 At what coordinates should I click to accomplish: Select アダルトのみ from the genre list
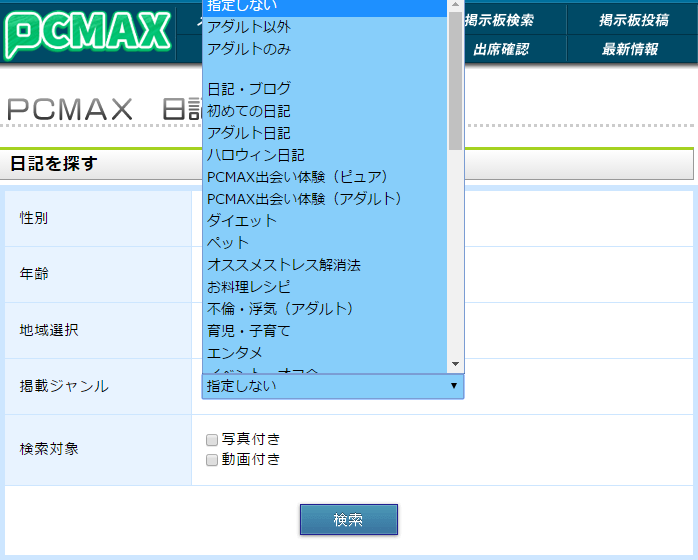click(x=325, y=49)
